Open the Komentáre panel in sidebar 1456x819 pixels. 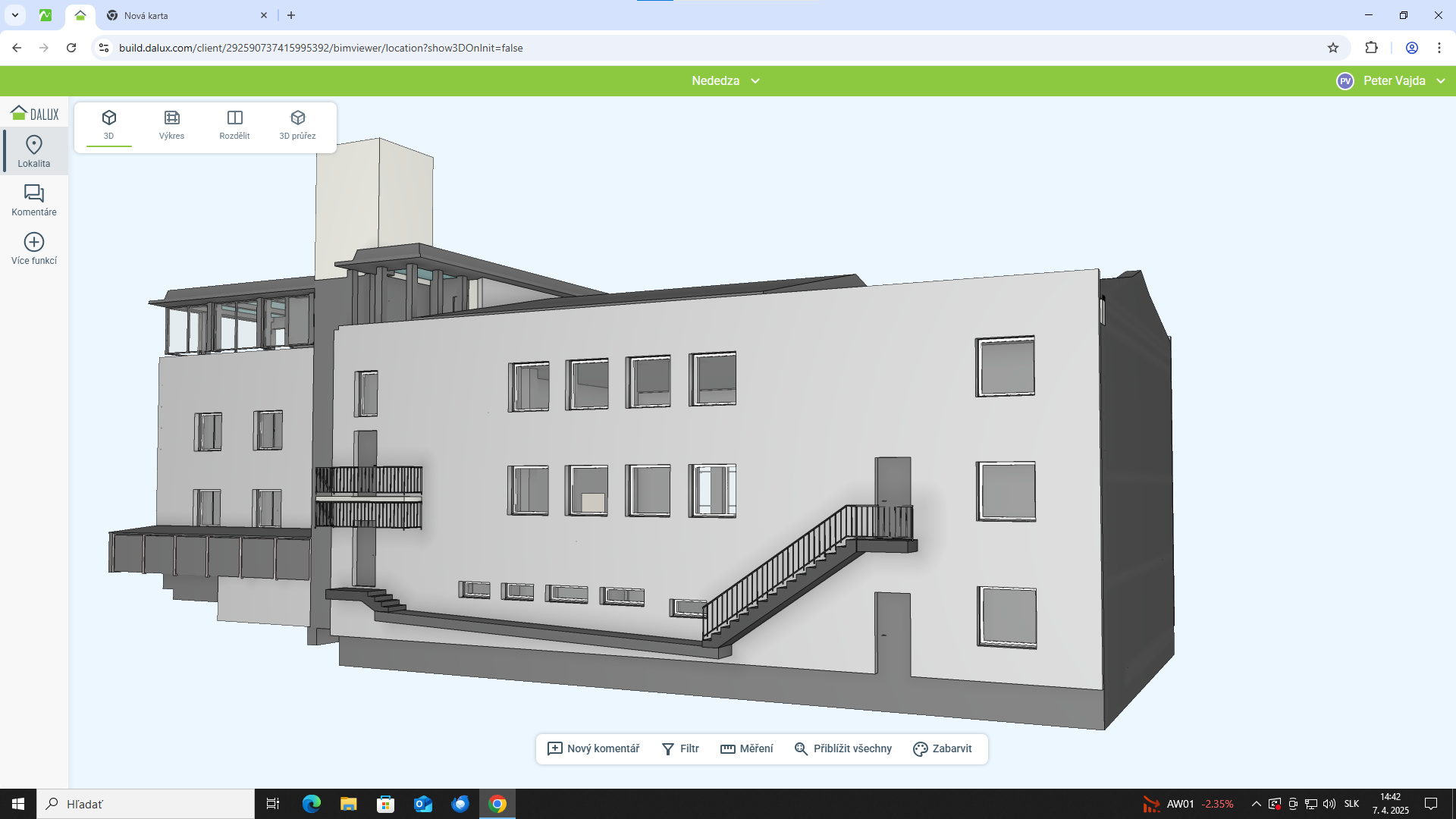pos(34,200)
